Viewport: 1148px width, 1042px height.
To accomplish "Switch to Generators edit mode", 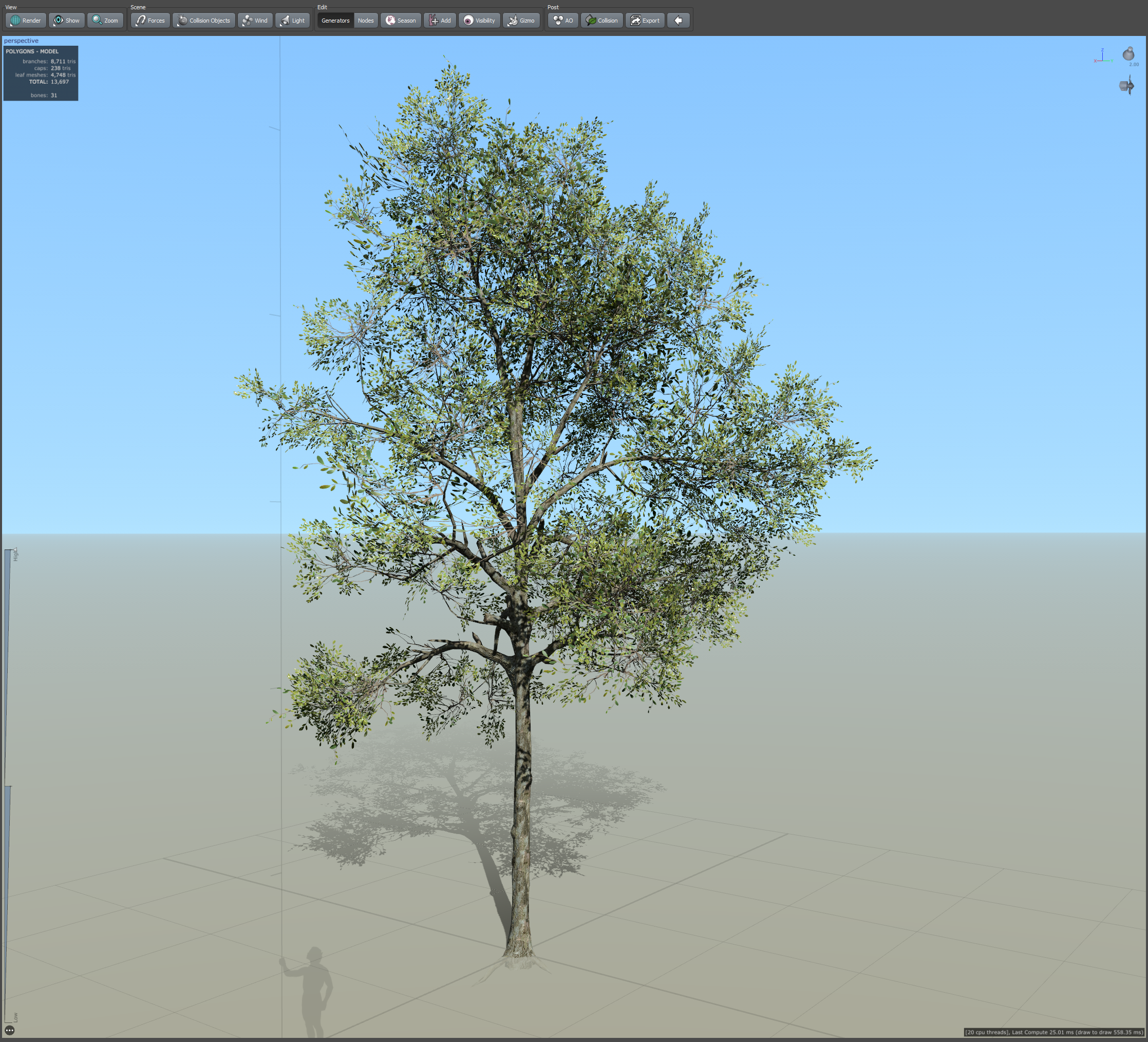I will (335, 21).
